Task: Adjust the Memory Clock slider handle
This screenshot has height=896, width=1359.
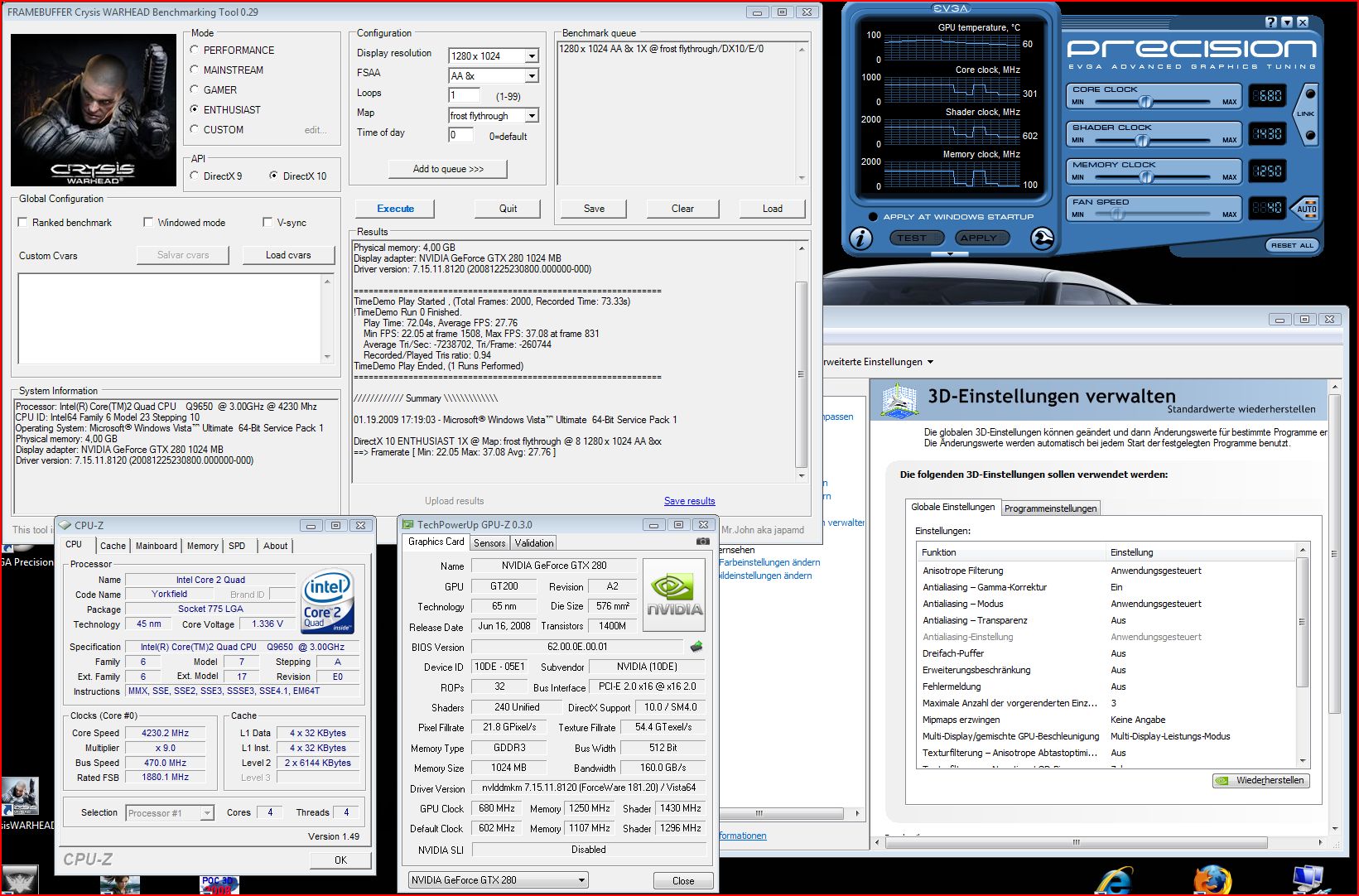Action: point(1147,176)
